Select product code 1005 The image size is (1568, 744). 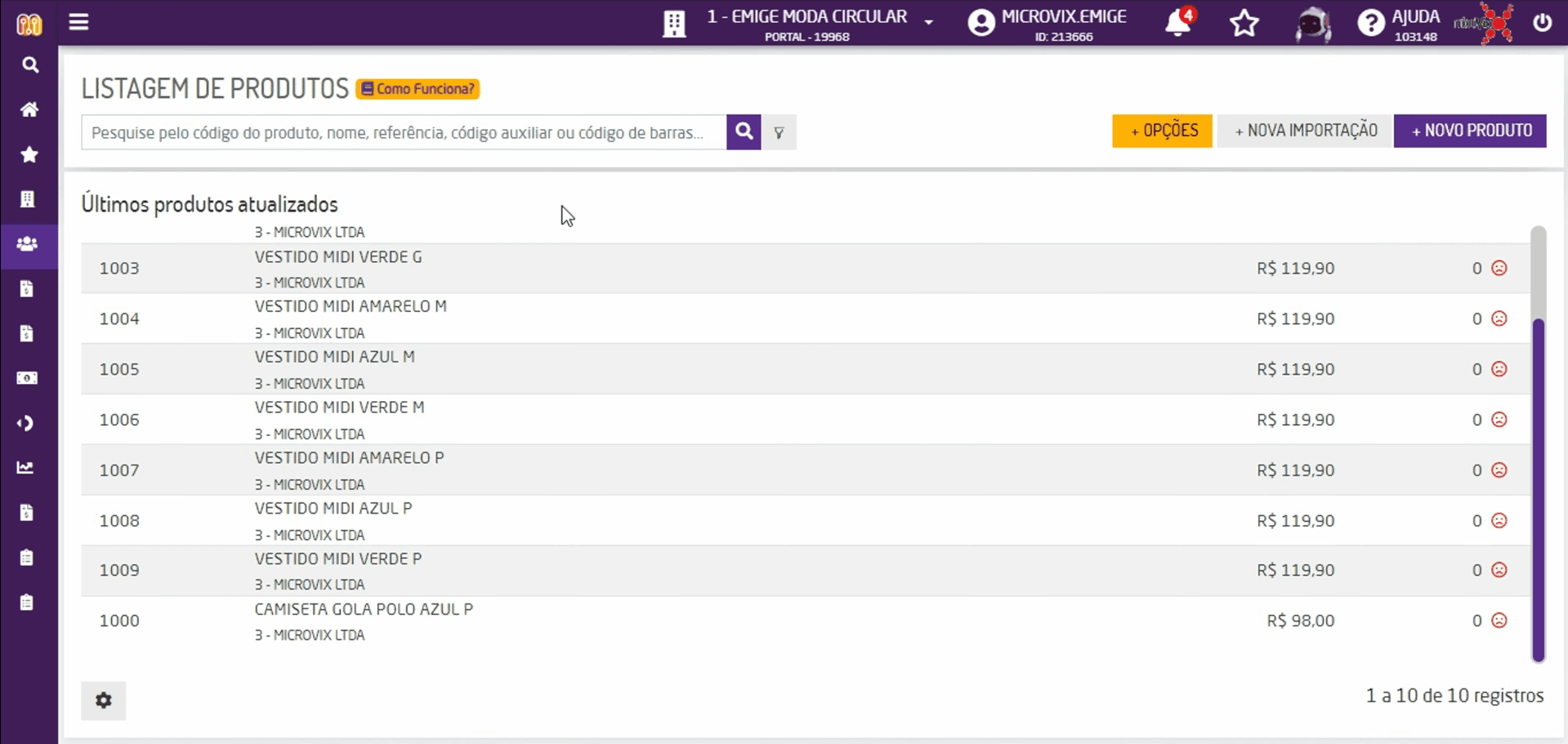tap(119, 369)
